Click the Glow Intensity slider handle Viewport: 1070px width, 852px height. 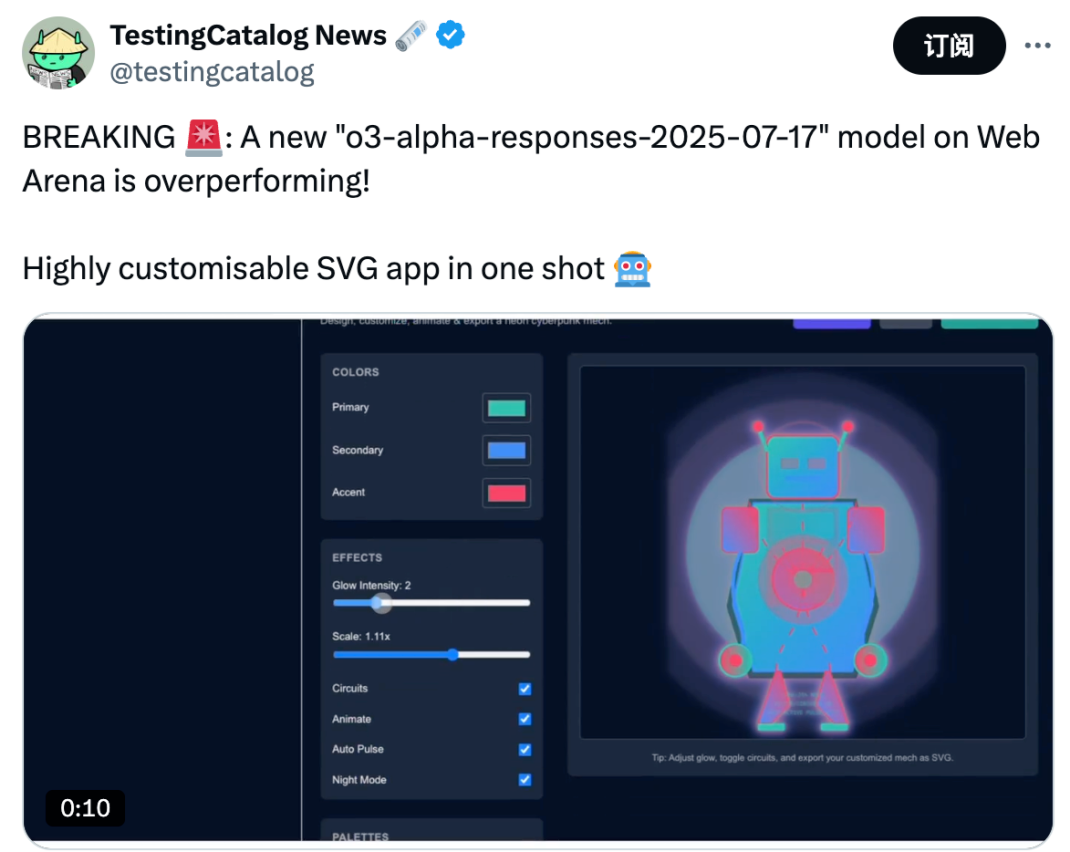379,603
